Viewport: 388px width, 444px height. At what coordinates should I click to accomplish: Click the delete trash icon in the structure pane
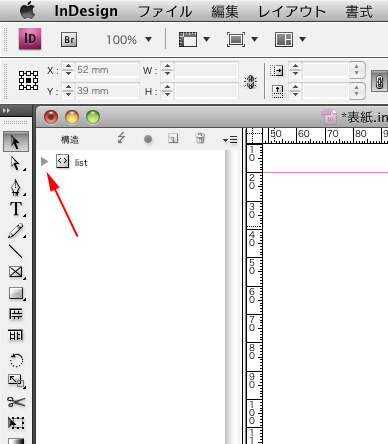200,138
